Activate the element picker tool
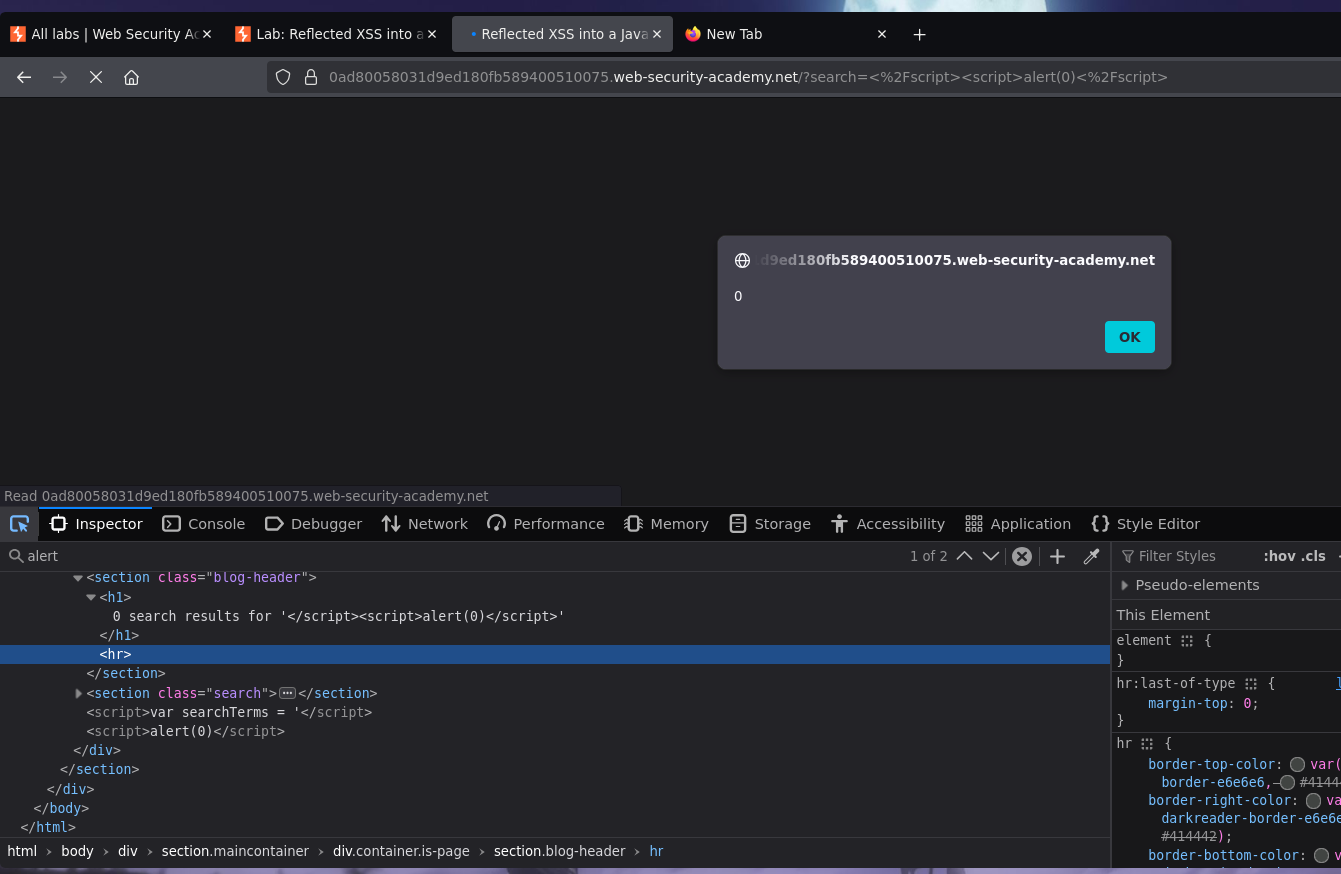The width and height of the screenshot is (1341, 874). [x=19, y=524]
